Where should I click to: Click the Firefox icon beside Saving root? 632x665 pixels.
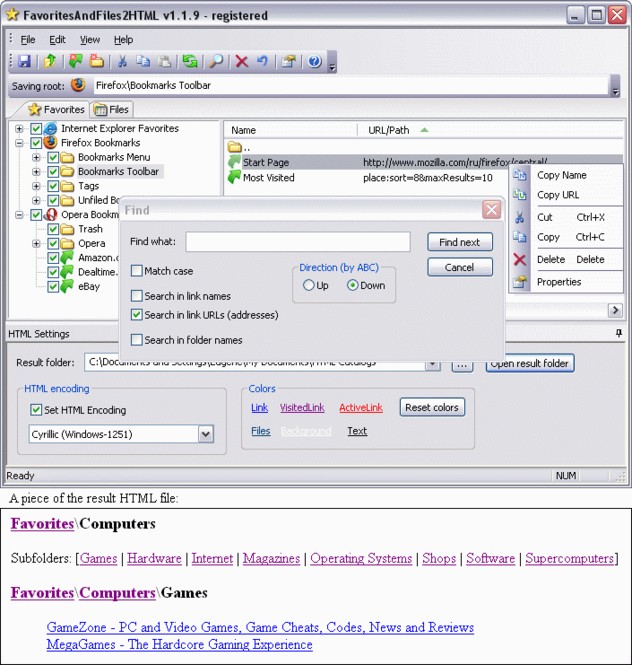tap(78, 85)
